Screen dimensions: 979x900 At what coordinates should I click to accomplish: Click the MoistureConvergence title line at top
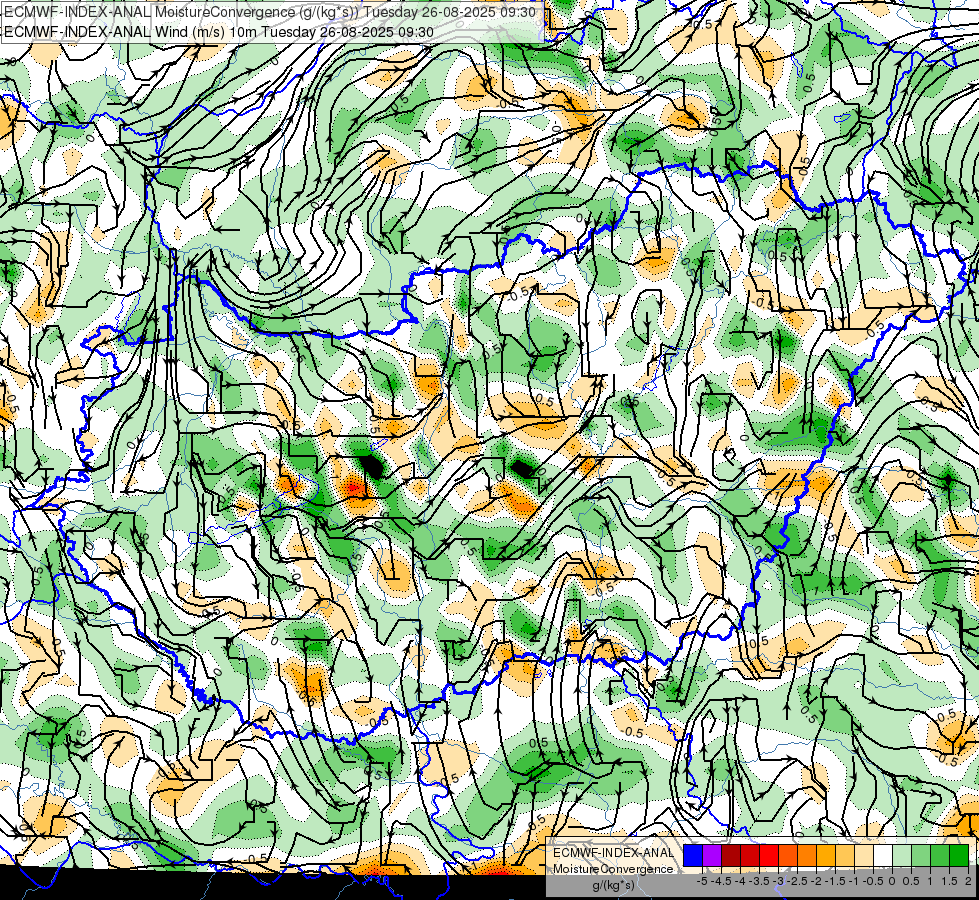pos(270,12)
